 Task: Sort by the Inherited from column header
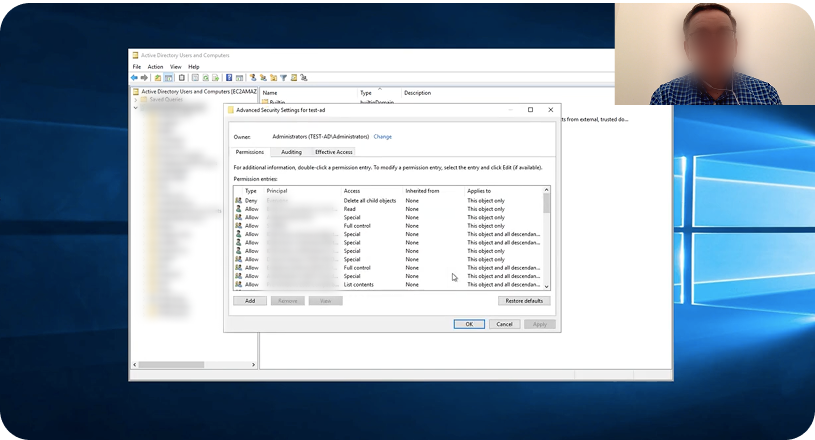coord(434,191)
